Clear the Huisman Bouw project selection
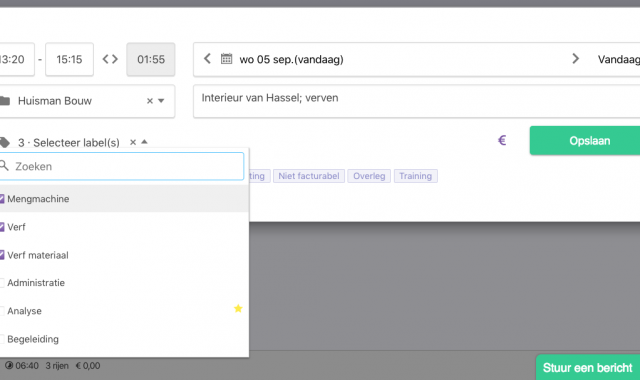 pos(150,101)
